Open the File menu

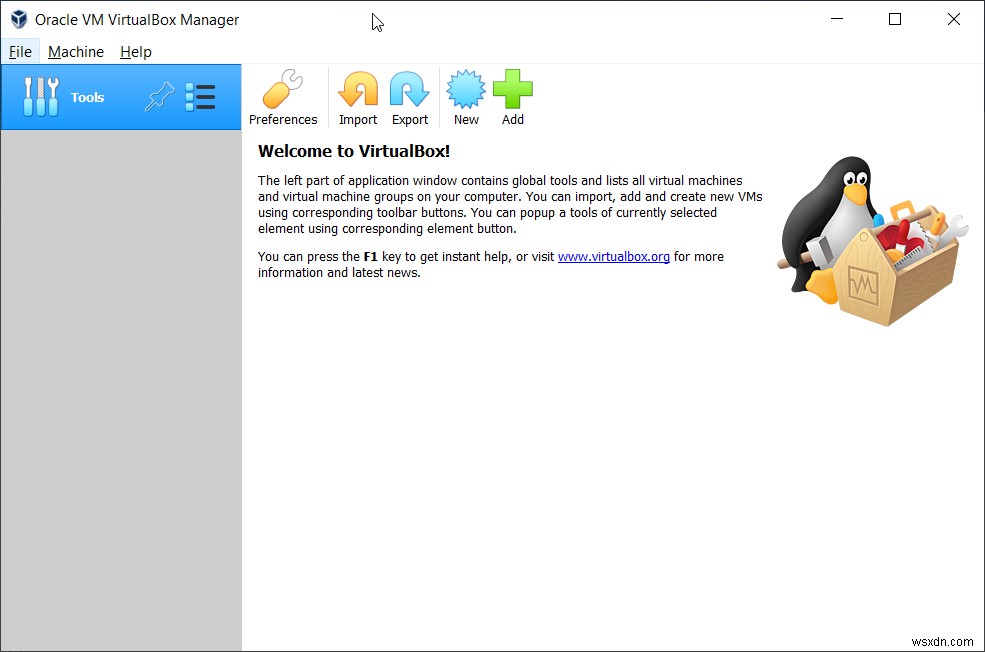20,52
